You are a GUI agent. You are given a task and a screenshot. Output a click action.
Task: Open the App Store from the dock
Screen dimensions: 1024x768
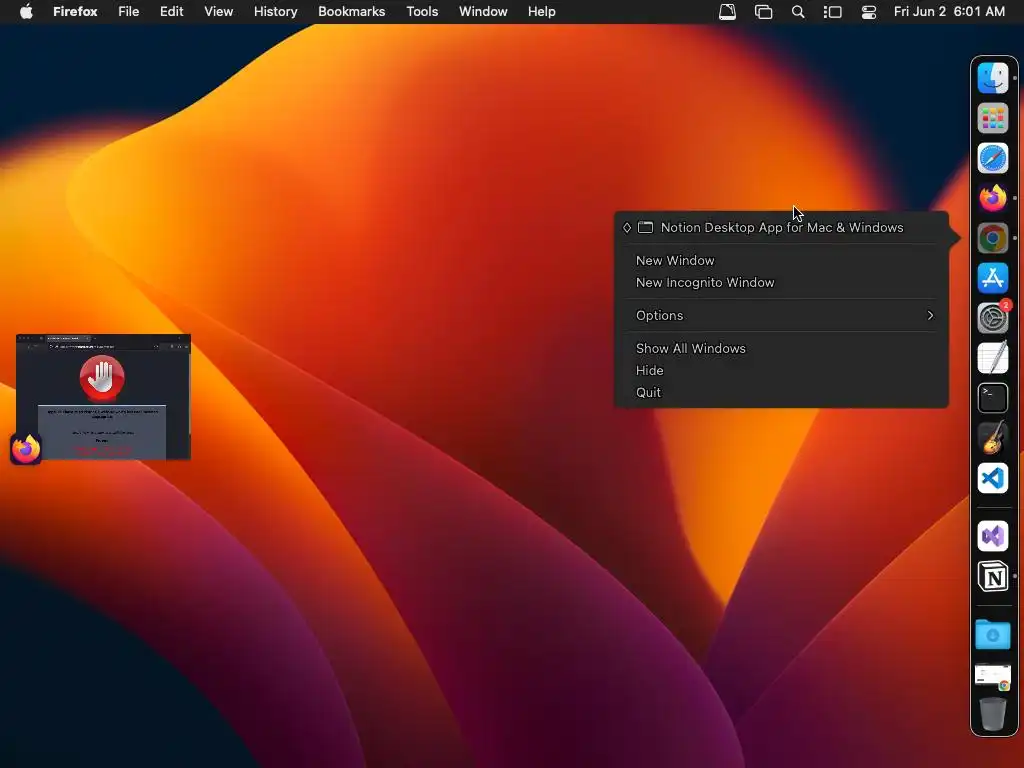tap(993, 278)
